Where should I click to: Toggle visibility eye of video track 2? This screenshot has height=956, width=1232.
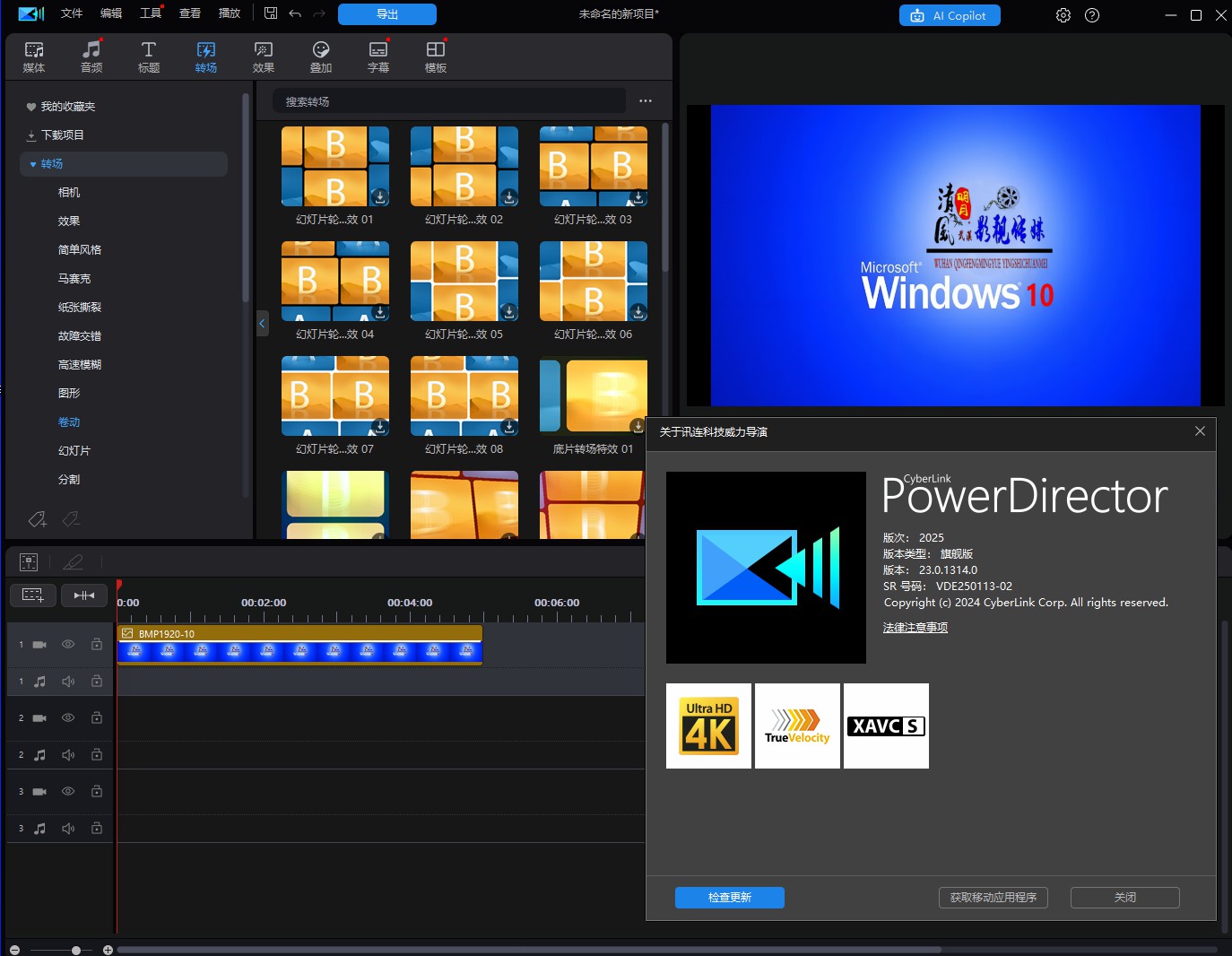tap(68, 718)
